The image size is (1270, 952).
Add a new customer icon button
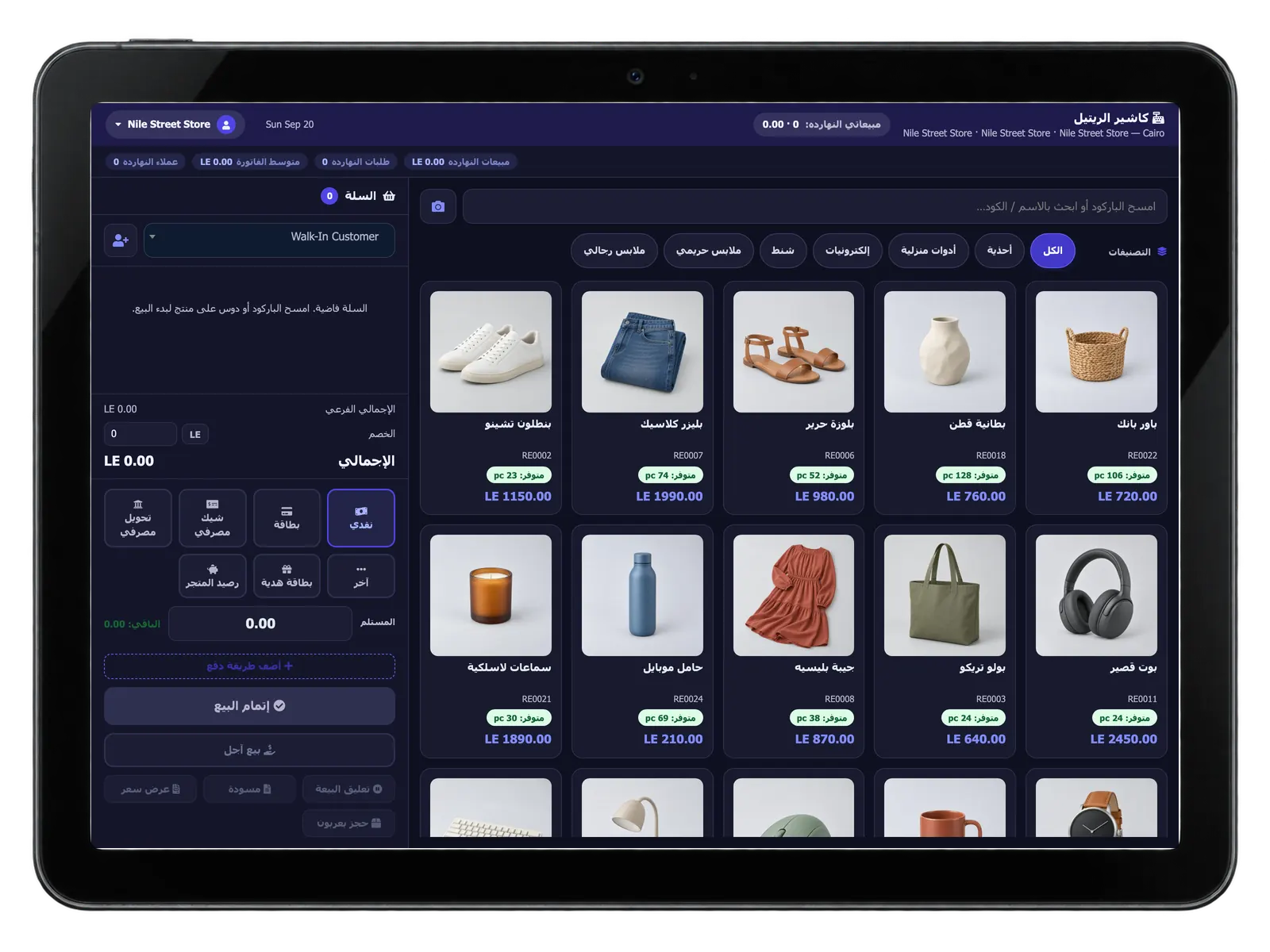tap(121, 240)
